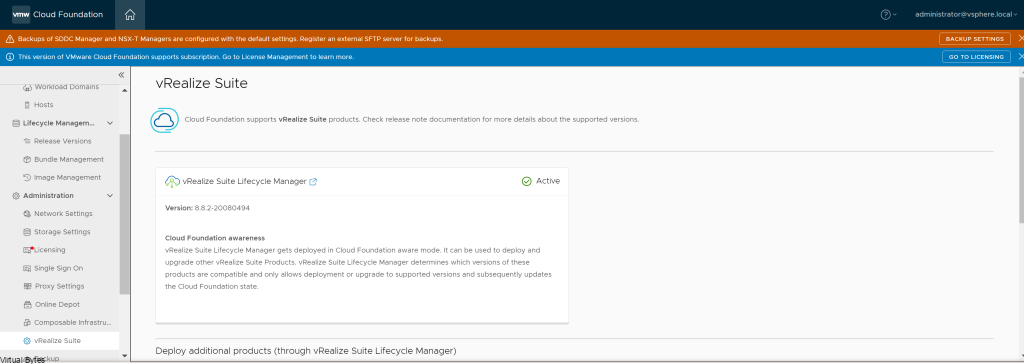Go to the home icon in top bar

(130, 14)
